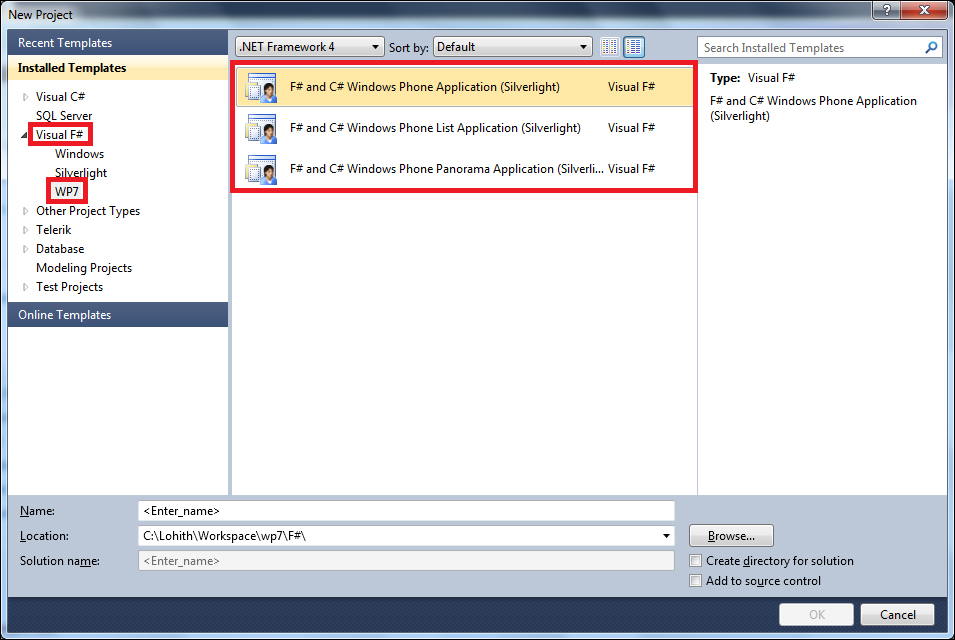This screenshot has width=955, height=640.
Task: Click the Browse... button
Action: pyautogui.click(x=731, y=536)
